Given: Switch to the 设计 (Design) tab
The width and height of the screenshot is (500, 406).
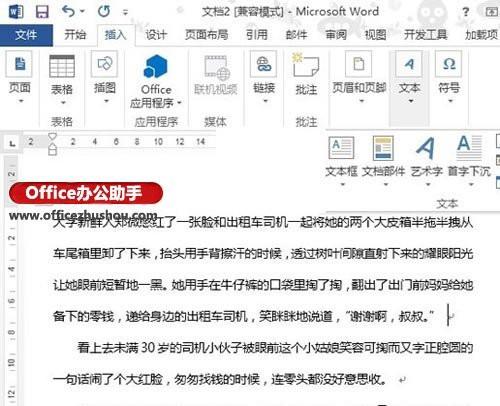Looking at the screenshot, I should pos(156,35).
